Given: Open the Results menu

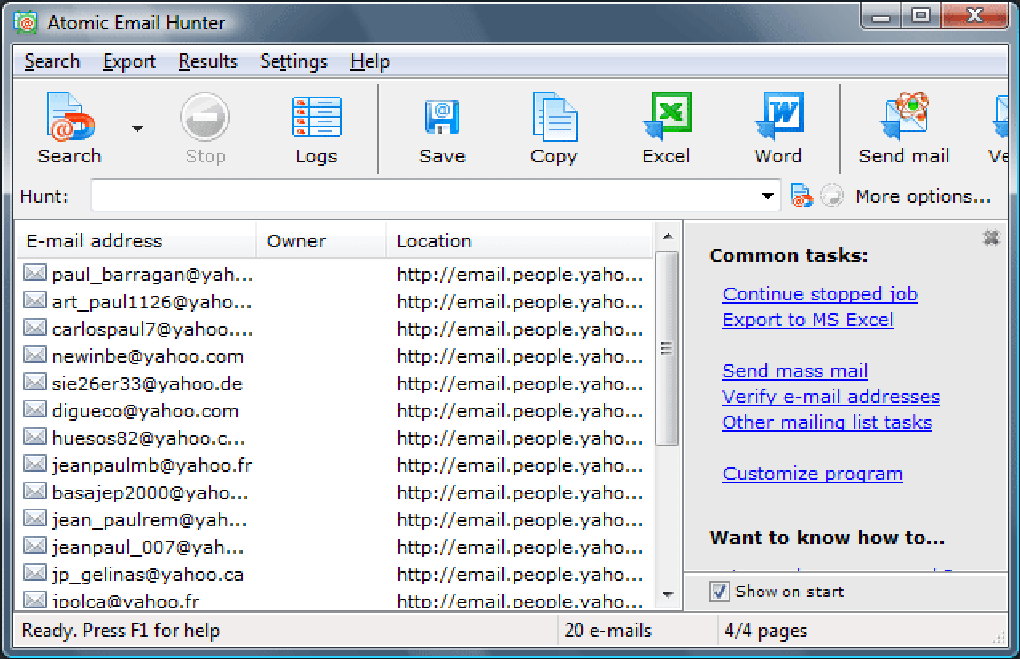Looking at the screenshot, I should [x=208, y=62].
